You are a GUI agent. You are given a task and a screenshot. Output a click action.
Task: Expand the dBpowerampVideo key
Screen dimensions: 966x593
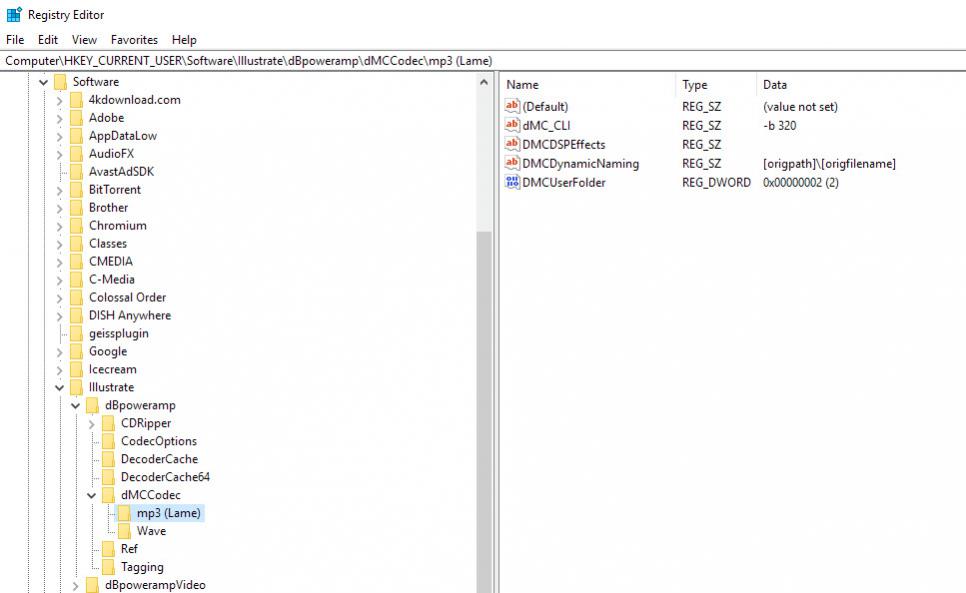[76, 585]
